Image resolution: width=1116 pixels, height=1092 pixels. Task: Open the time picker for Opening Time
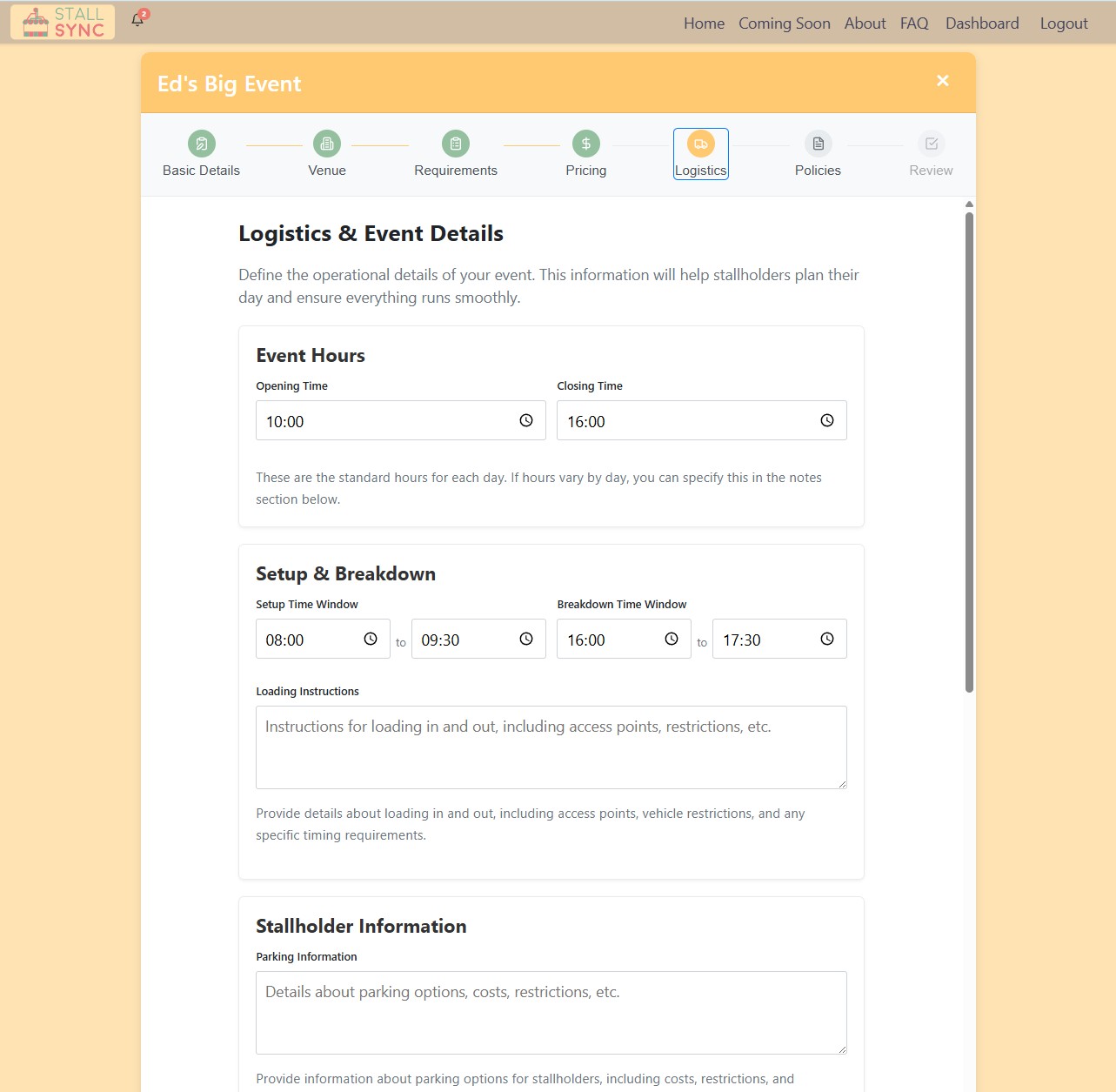click(526, 420)
